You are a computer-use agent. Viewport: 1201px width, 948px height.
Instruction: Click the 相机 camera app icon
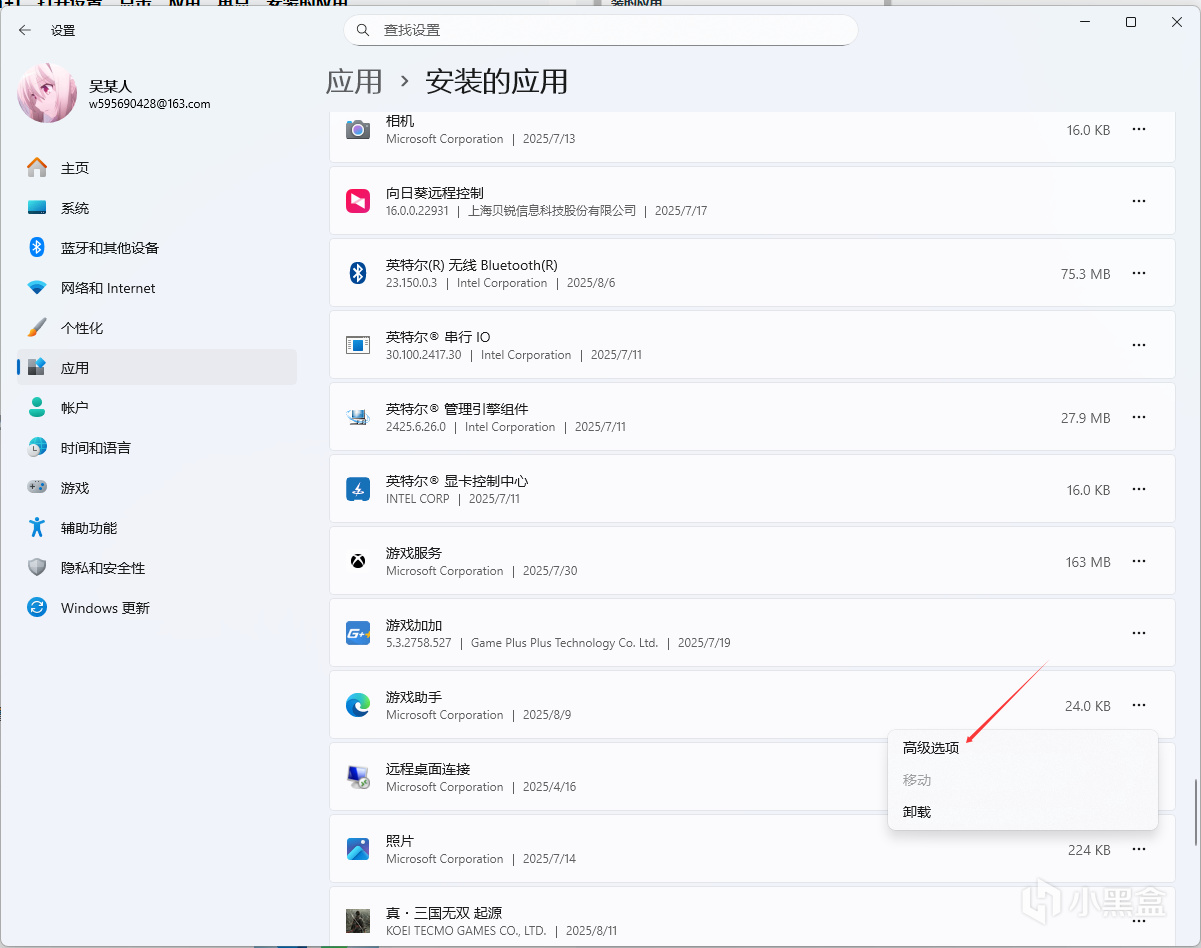tap(358, 129)
